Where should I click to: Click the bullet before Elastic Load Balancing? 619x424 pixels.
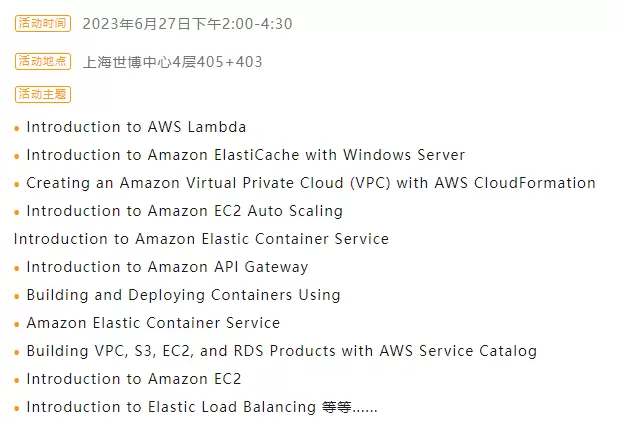[17, 409]
